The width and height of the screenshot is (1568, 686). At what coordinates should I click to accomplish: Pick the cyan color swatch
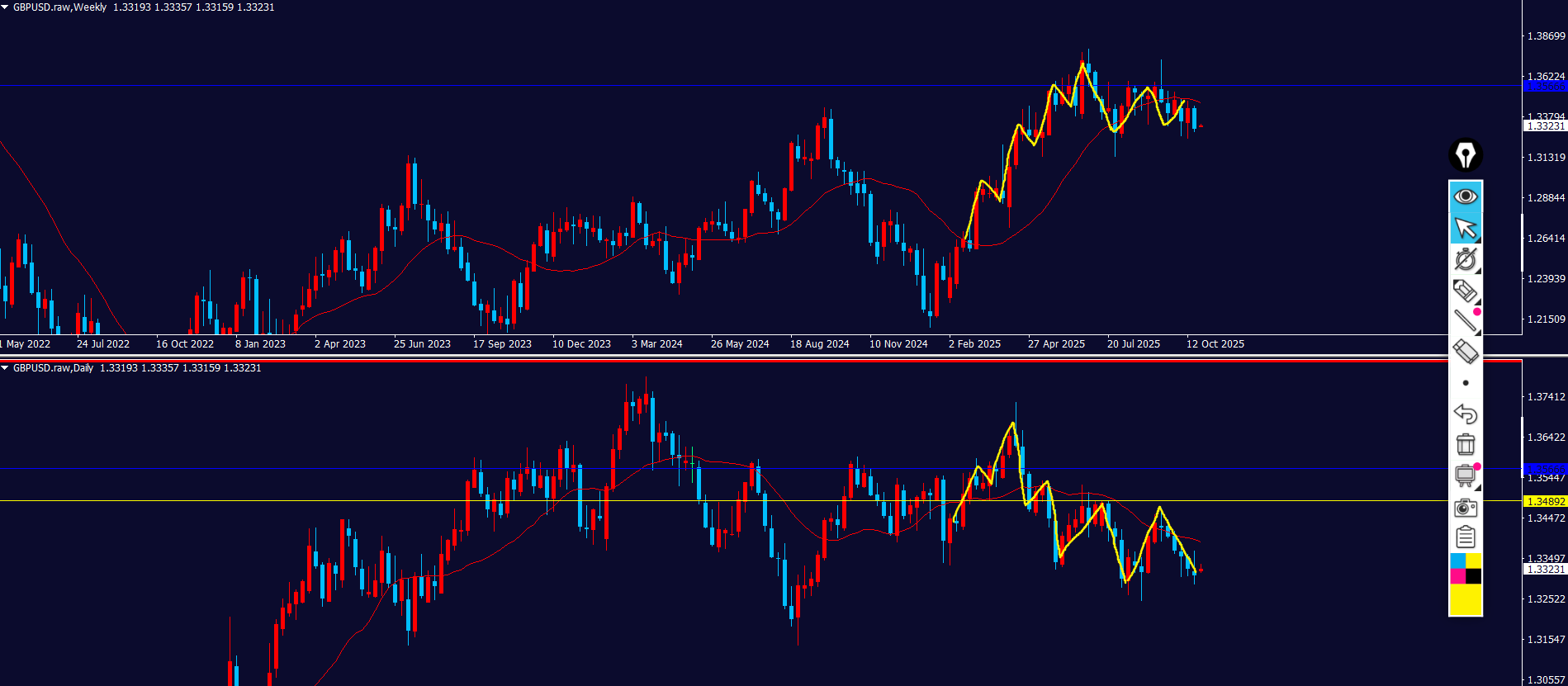(1458, 561)
